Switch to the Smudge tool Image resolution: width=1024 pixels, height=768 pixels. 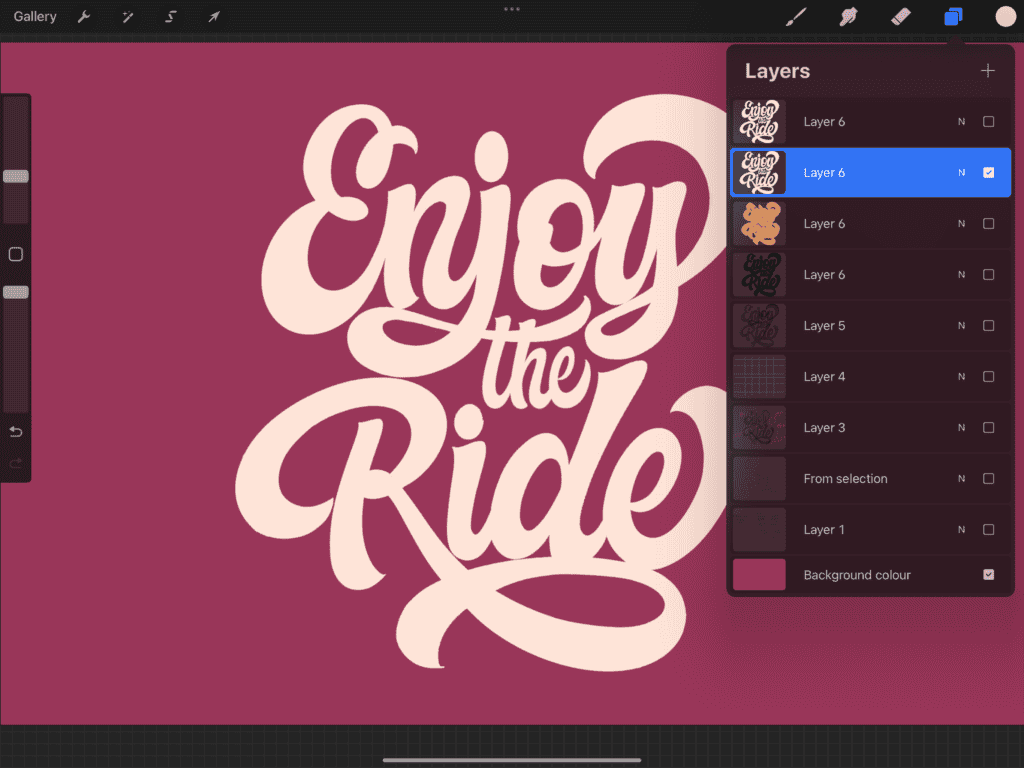(x=848, y=17)
